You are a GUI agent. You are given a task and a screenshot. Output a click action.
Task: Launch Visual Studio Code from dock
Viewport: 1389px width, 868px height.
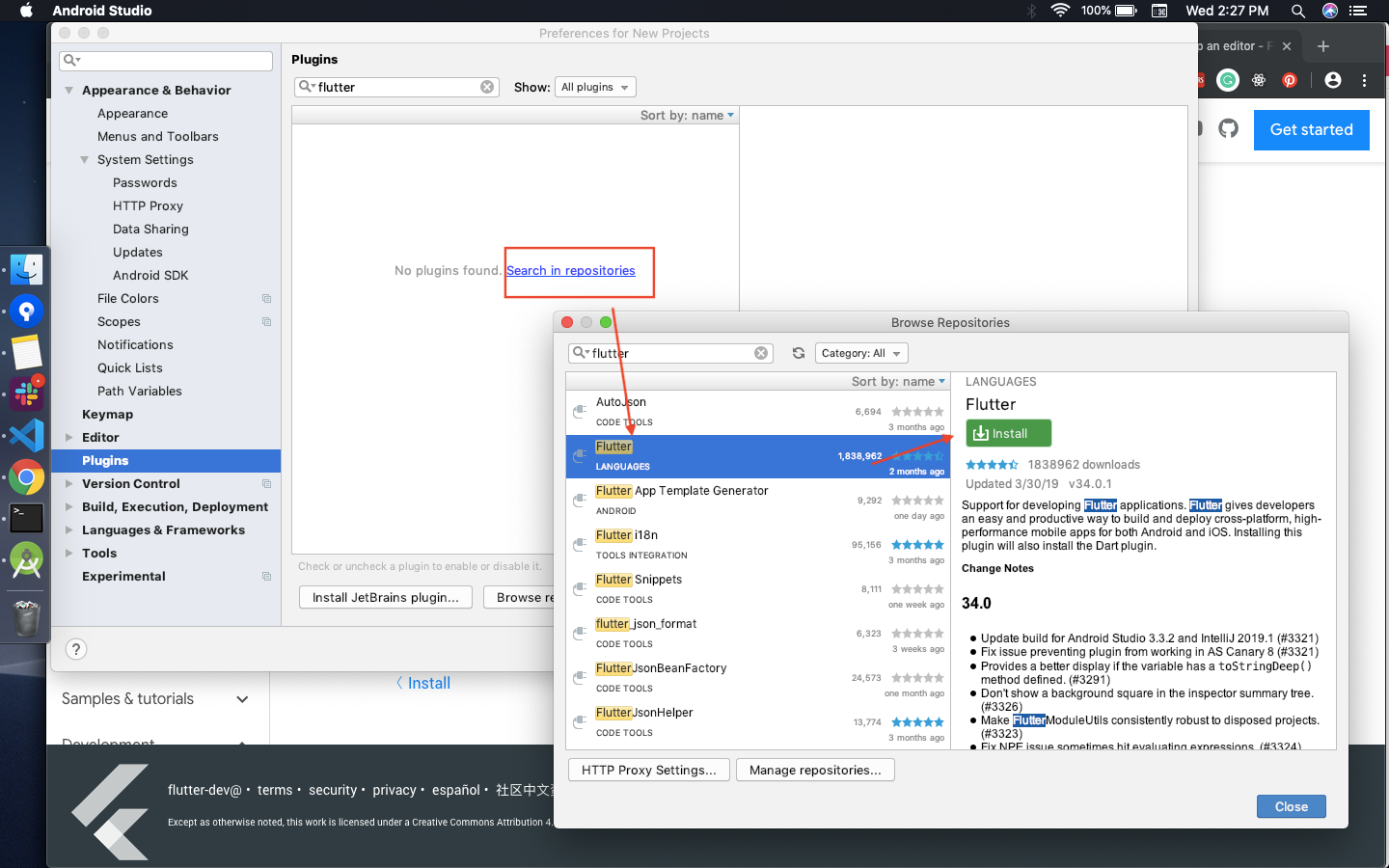click(26, 436)
